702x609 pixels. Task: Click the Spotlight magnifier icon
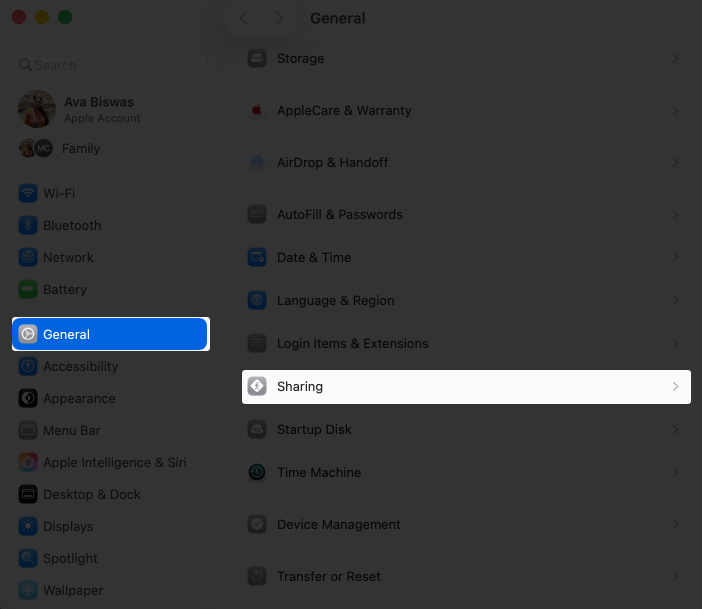coord(28,558)
